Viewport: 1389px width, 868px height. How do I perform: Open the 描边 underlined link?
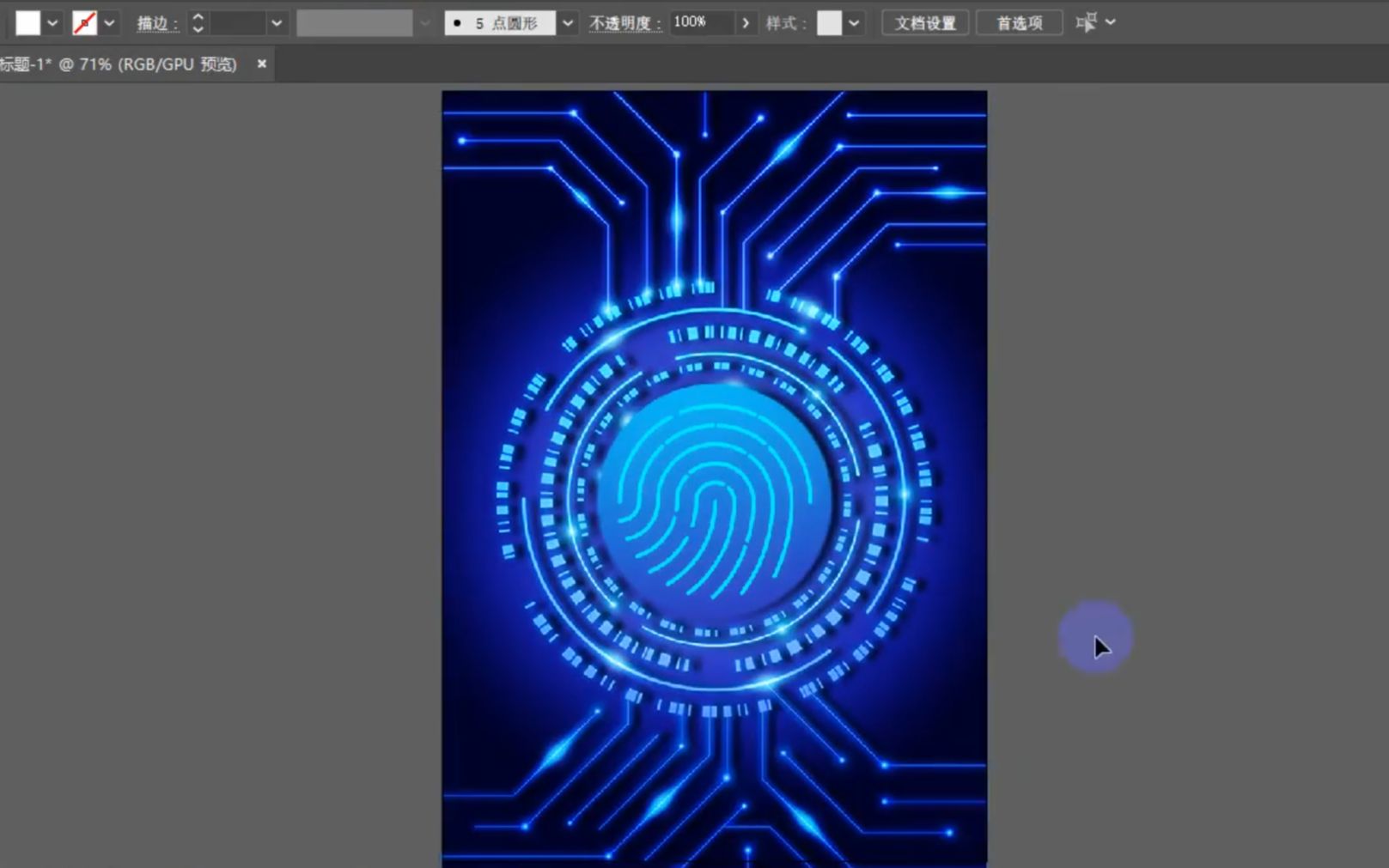[157, 23]
